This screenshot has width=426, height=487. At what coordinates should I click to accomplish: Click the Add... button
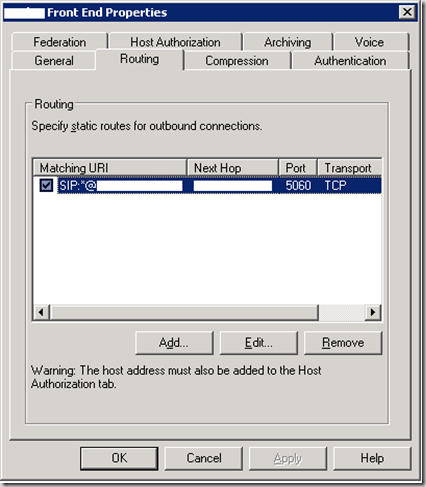(174, 343)
